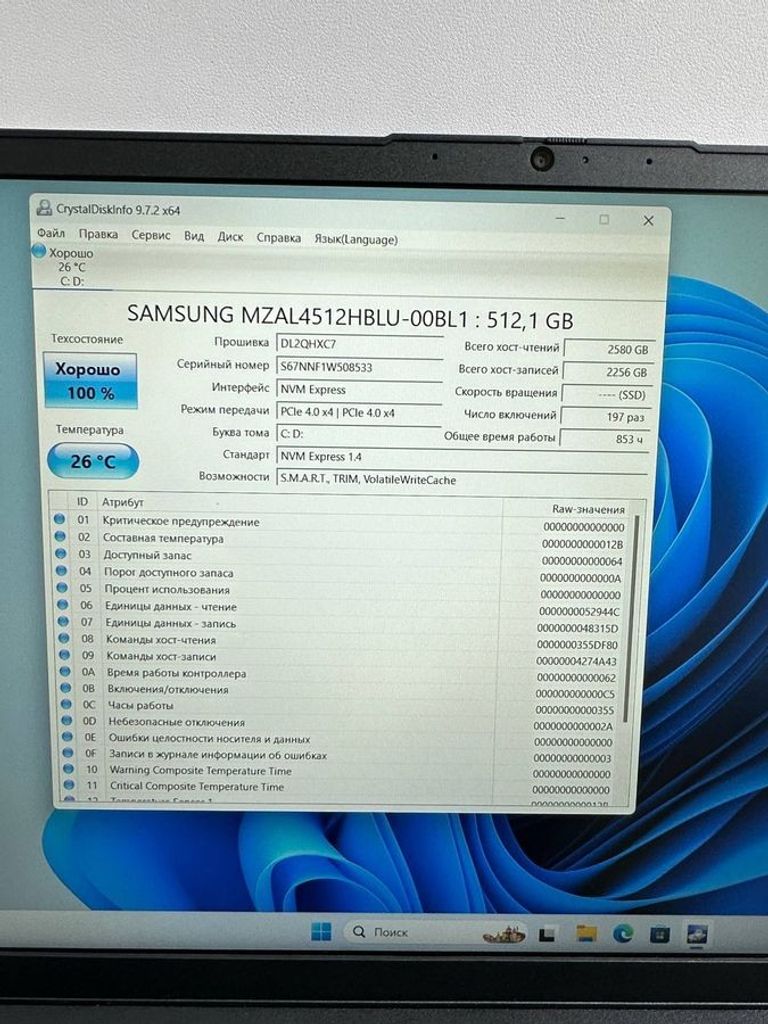Open the Файл menu
This screenshot has height=1024, width=768.
coord(50,232)
